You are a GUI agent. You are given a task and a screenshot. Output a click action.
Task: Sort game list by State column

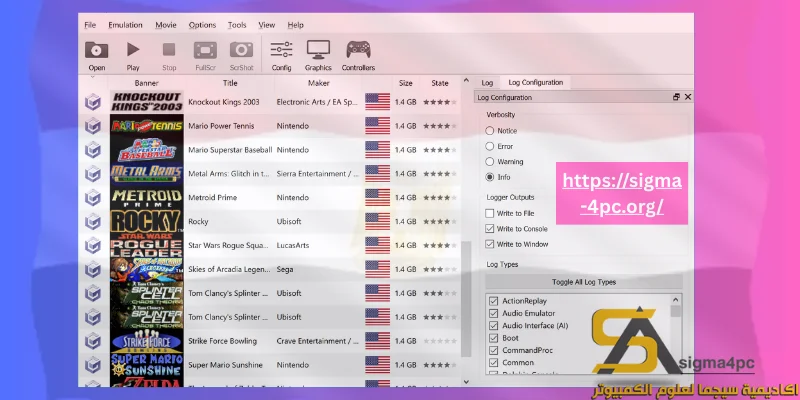439,83
